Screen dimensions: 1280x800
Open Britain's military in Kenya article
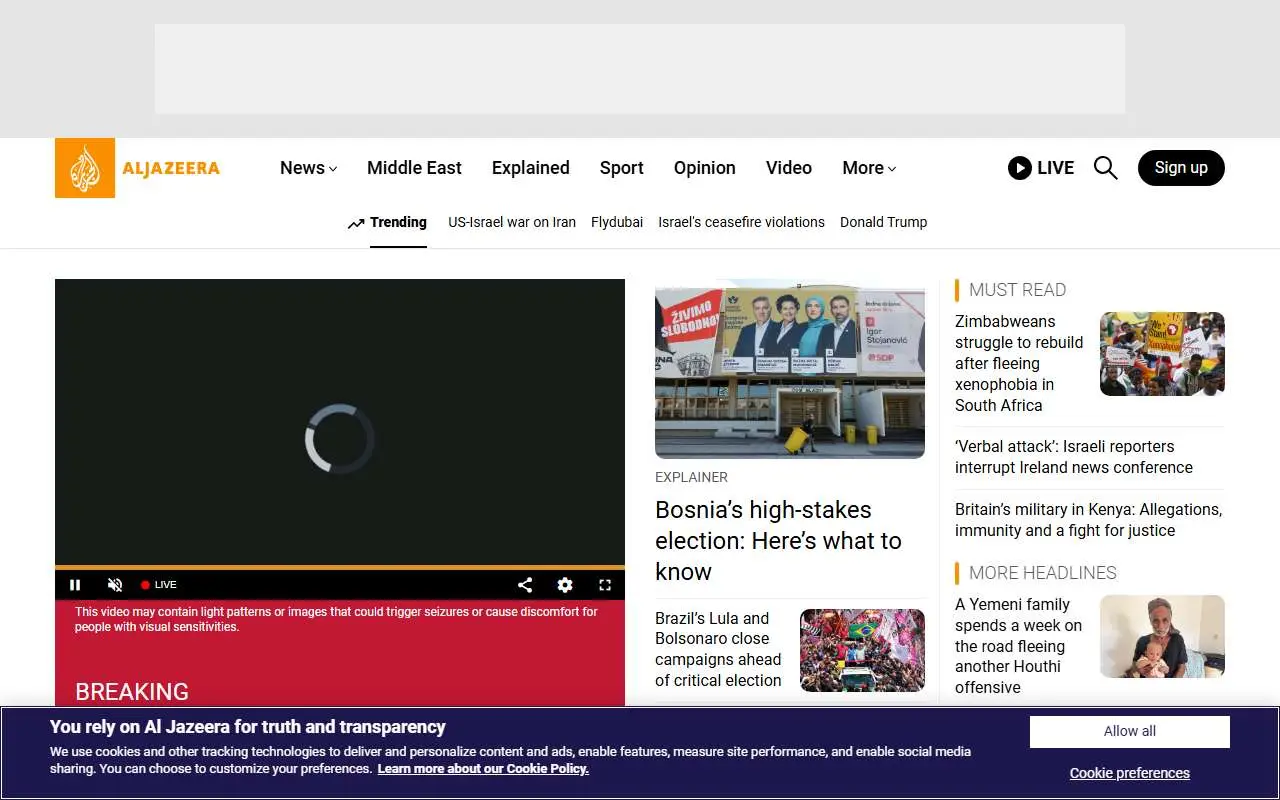[x=1088, y=520]
